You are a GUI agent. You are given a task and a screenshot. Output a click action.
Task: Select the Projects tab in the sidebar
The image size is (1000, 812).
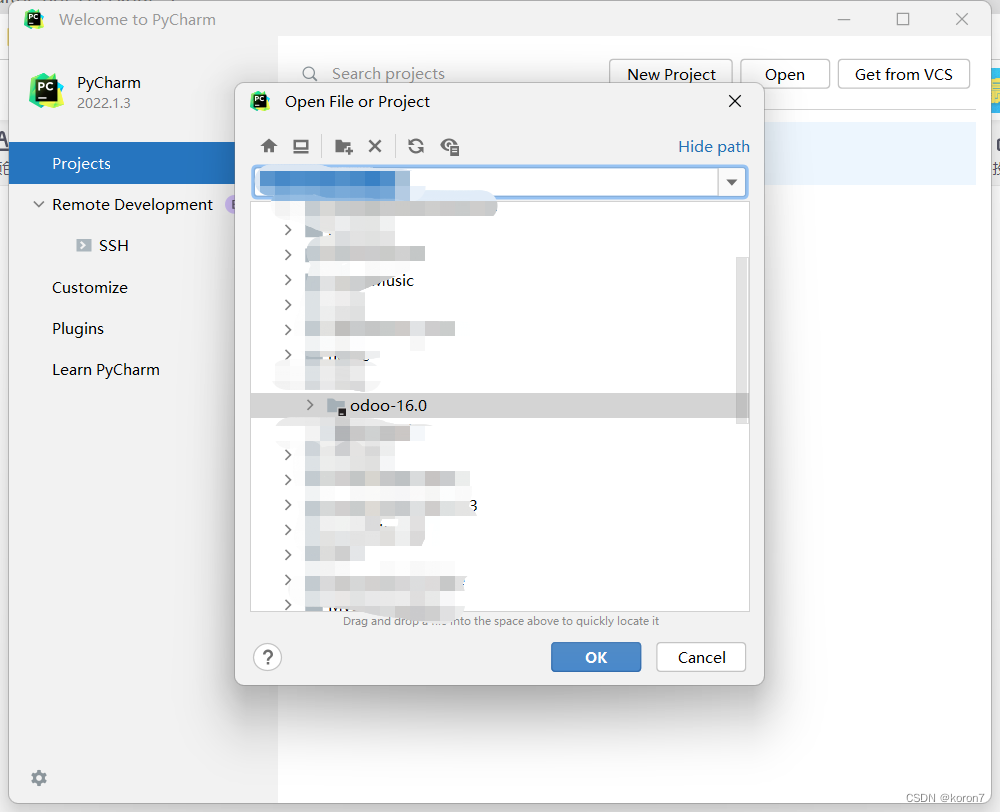tap(81, 163)
